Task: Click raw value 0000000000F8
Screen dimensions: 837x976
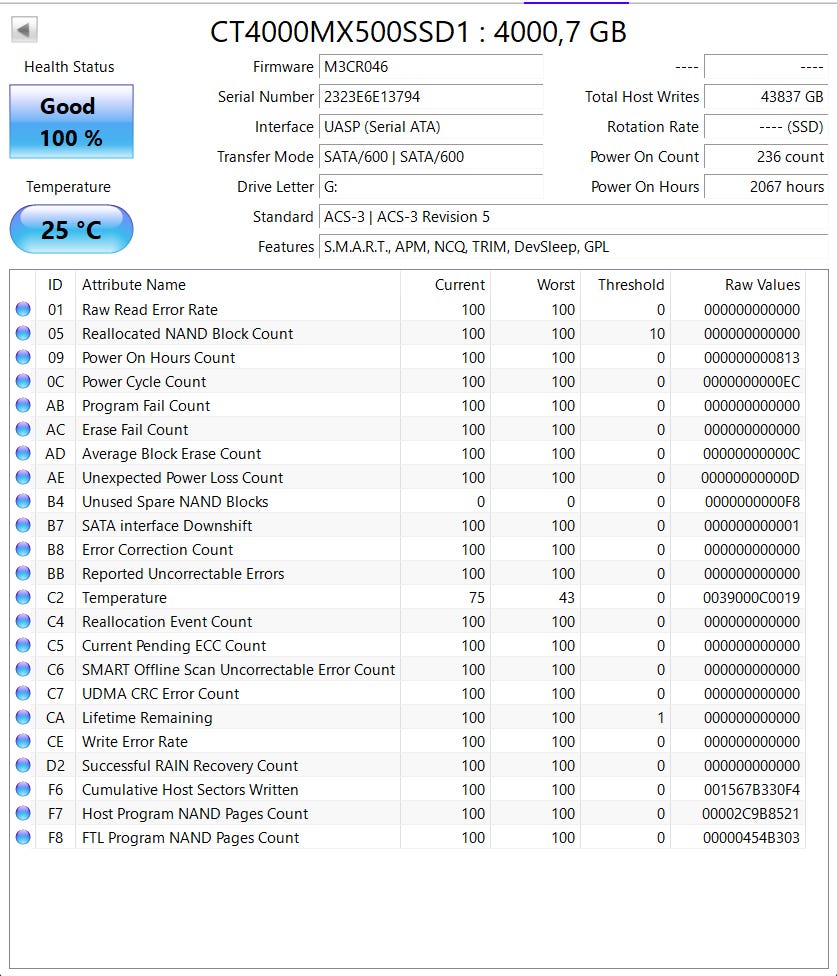Action: click(x=752, y=502)
